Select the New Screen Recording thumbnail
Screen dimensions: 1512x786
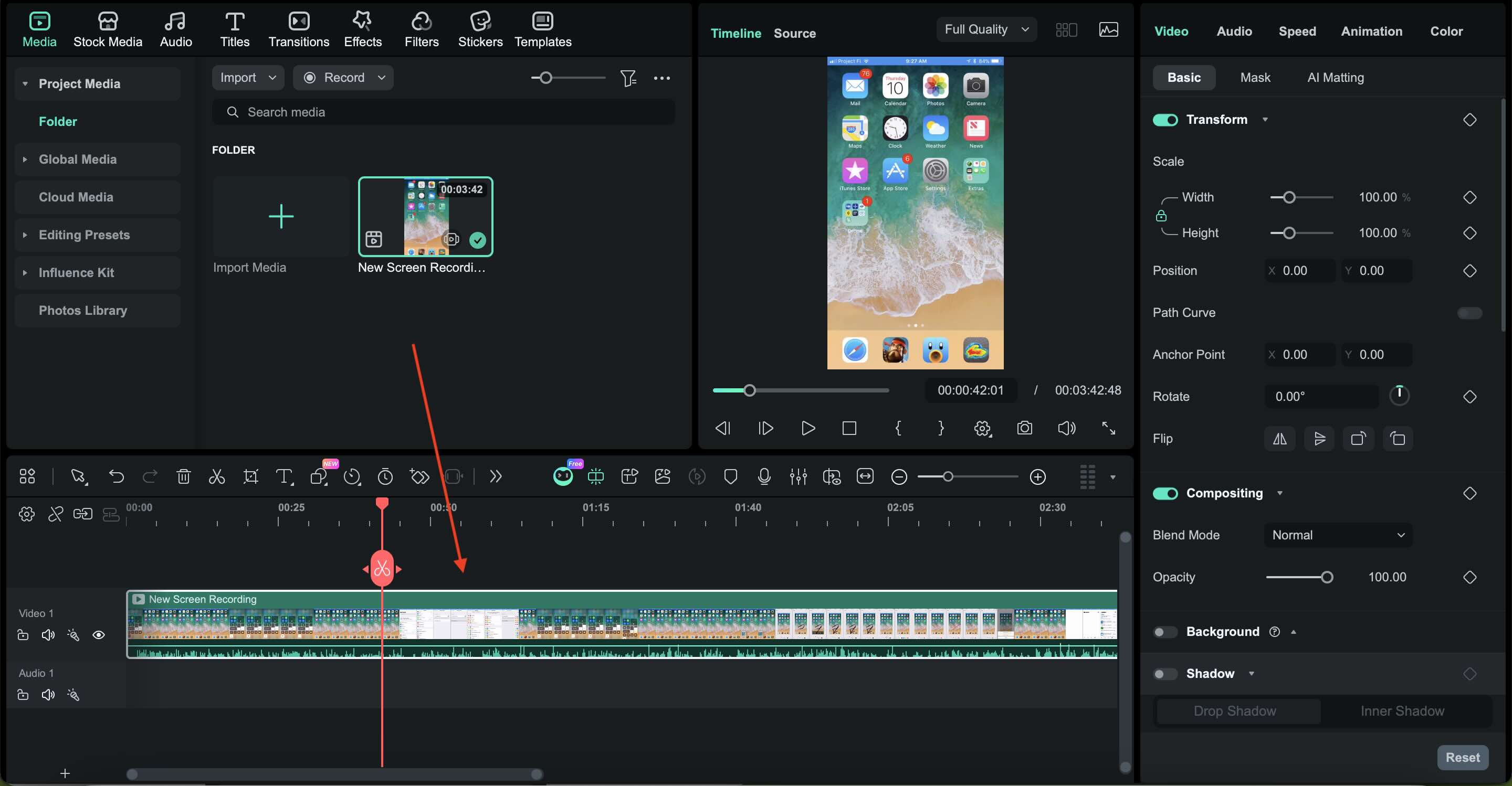[426, 217]
